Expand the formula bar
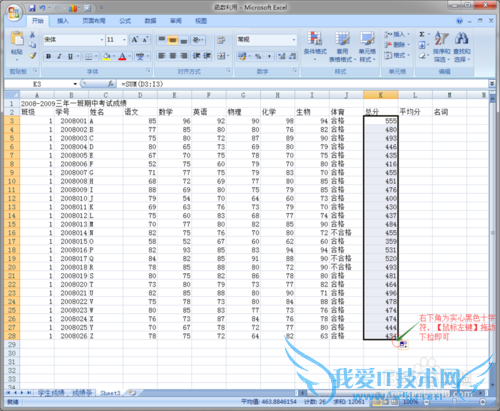This screenshot has height=411, width=500. 492,84
